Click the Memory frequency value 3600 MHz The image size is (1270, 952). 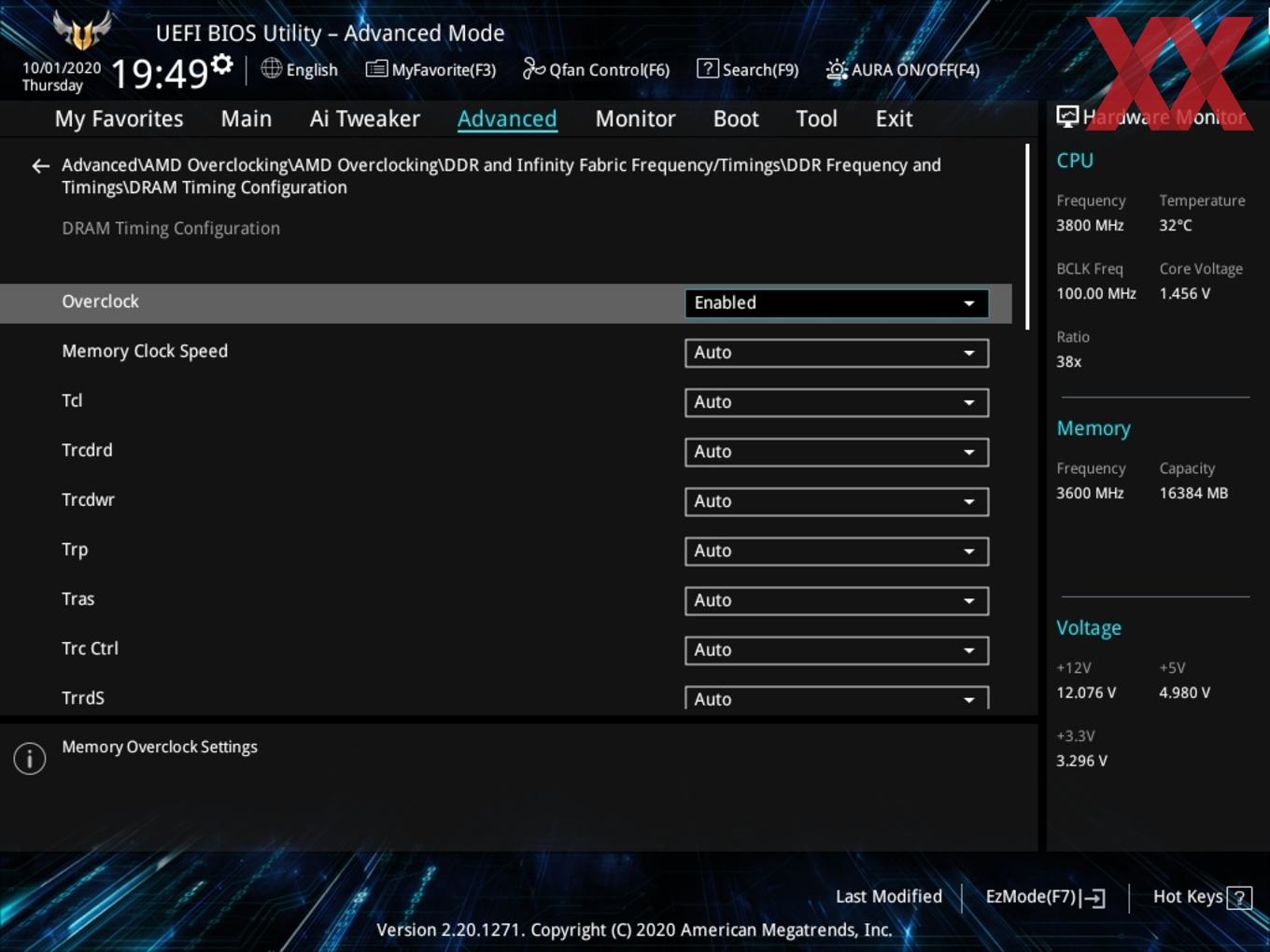(1090, 493)
